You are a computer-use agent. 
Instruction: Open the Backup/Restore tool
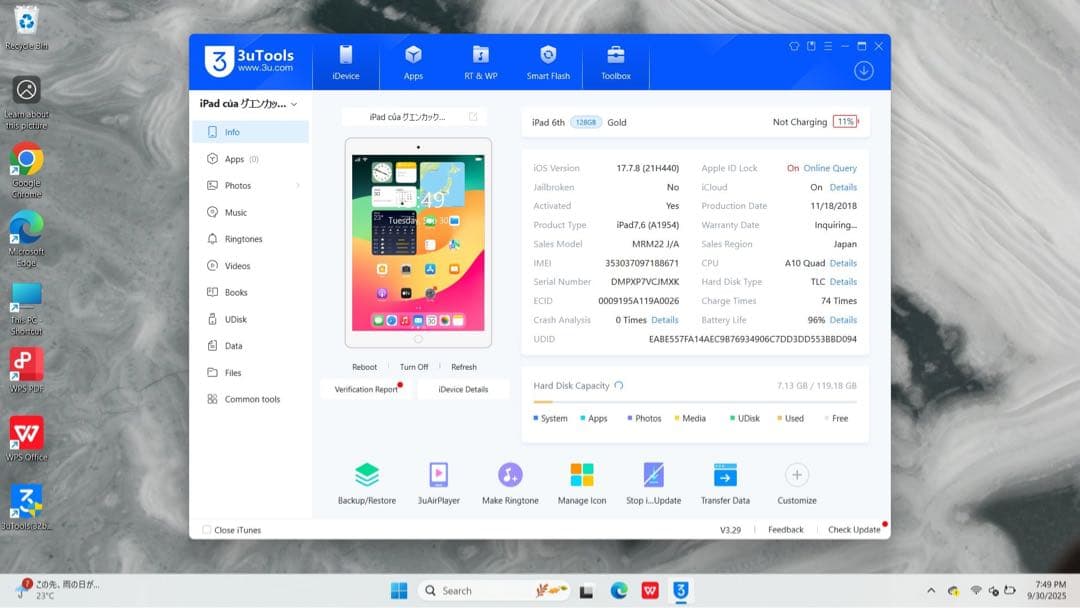(x=365, y=481)
